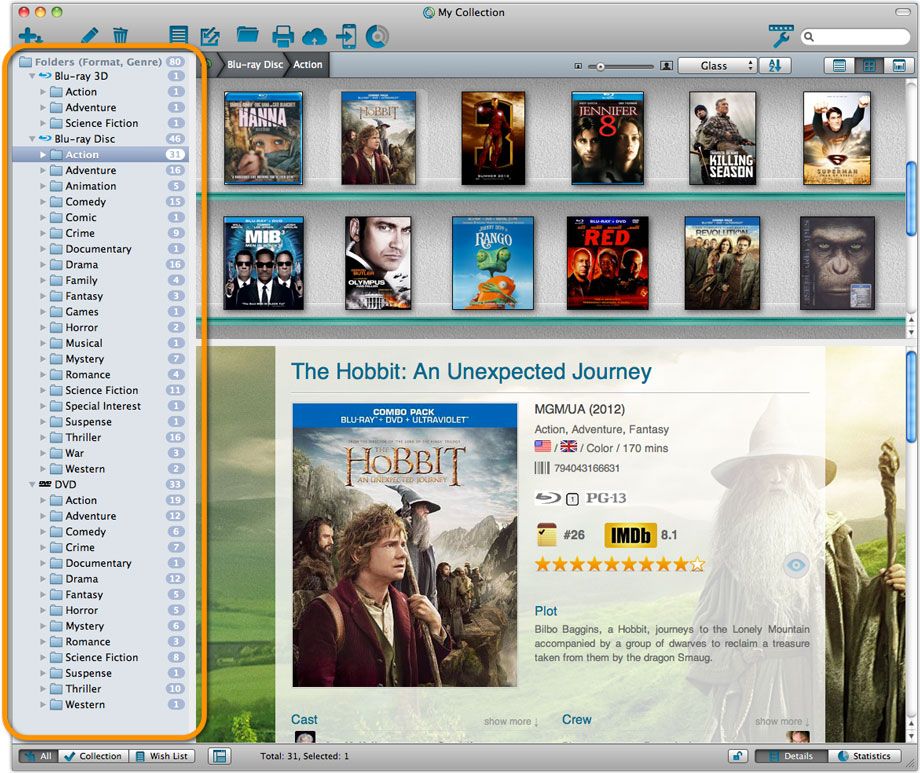Switch to the Statistics tab
The width and height of the screenshot is (920, 773).
(x=865, y=756)
